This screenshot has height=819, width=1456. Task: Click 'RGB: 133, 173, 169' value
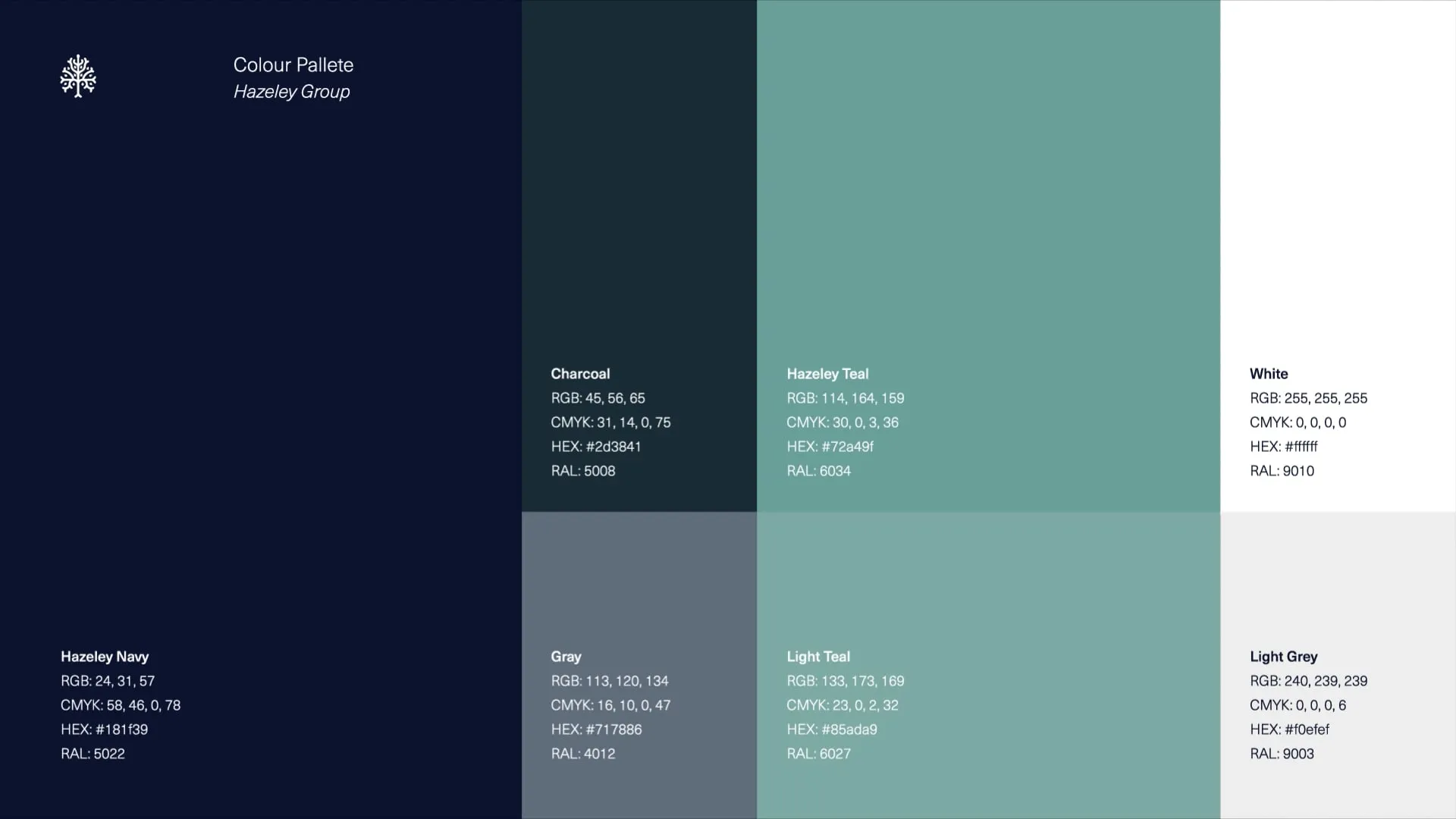846,681
